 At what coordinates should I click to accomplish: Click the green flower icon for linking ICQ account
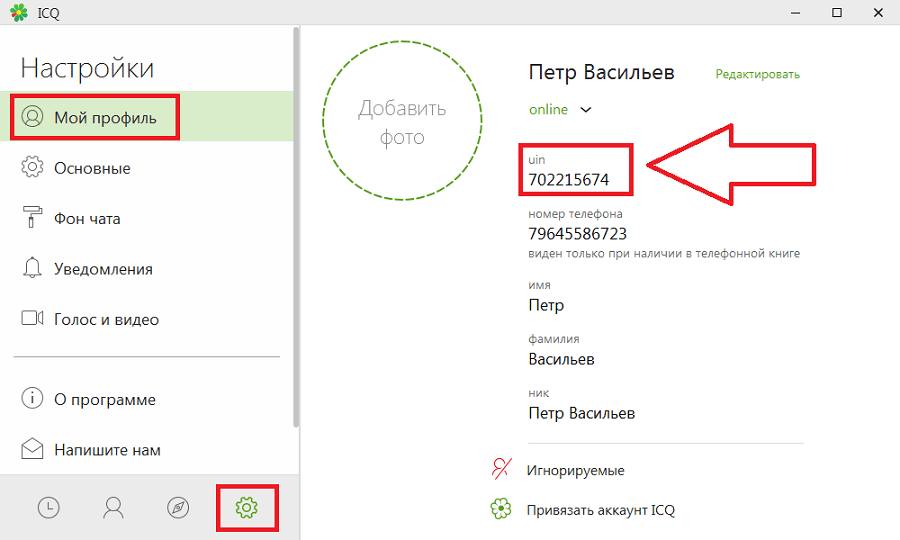click(501, 508)
